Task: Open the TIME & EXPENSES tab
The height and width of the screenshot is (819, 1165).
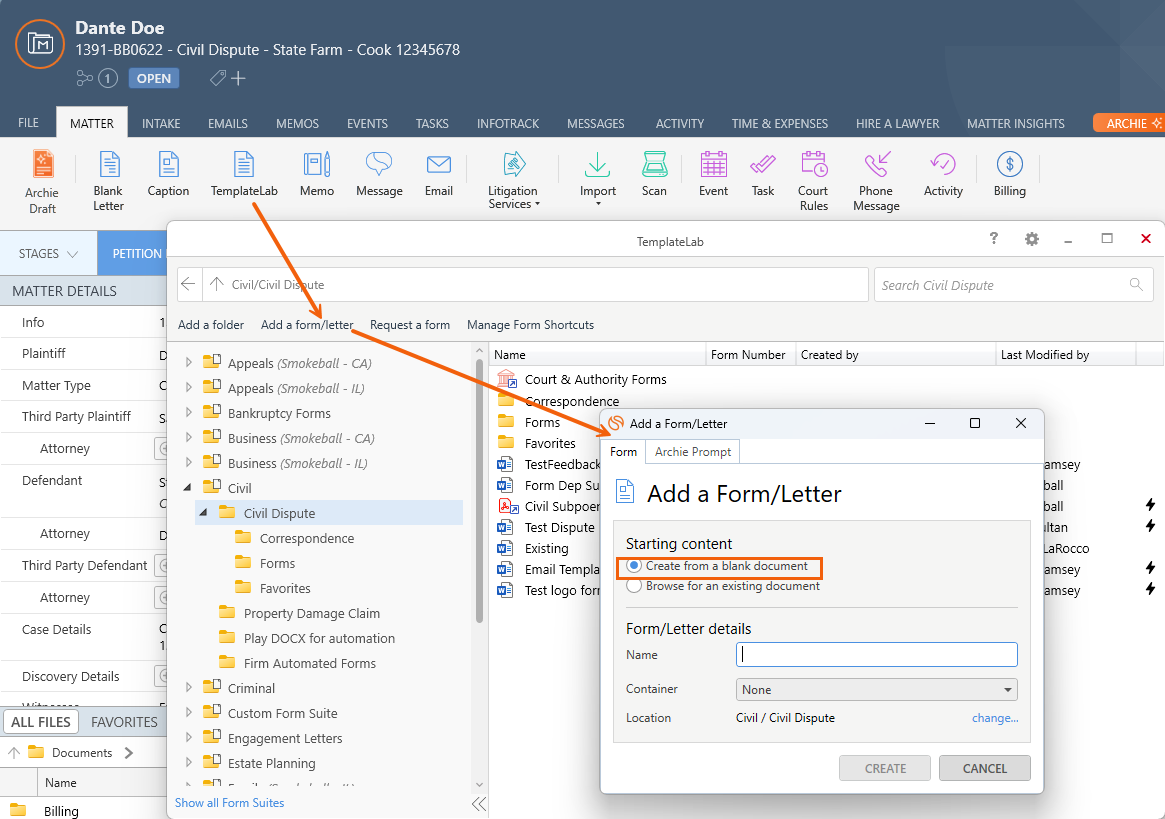Action: 779,123
